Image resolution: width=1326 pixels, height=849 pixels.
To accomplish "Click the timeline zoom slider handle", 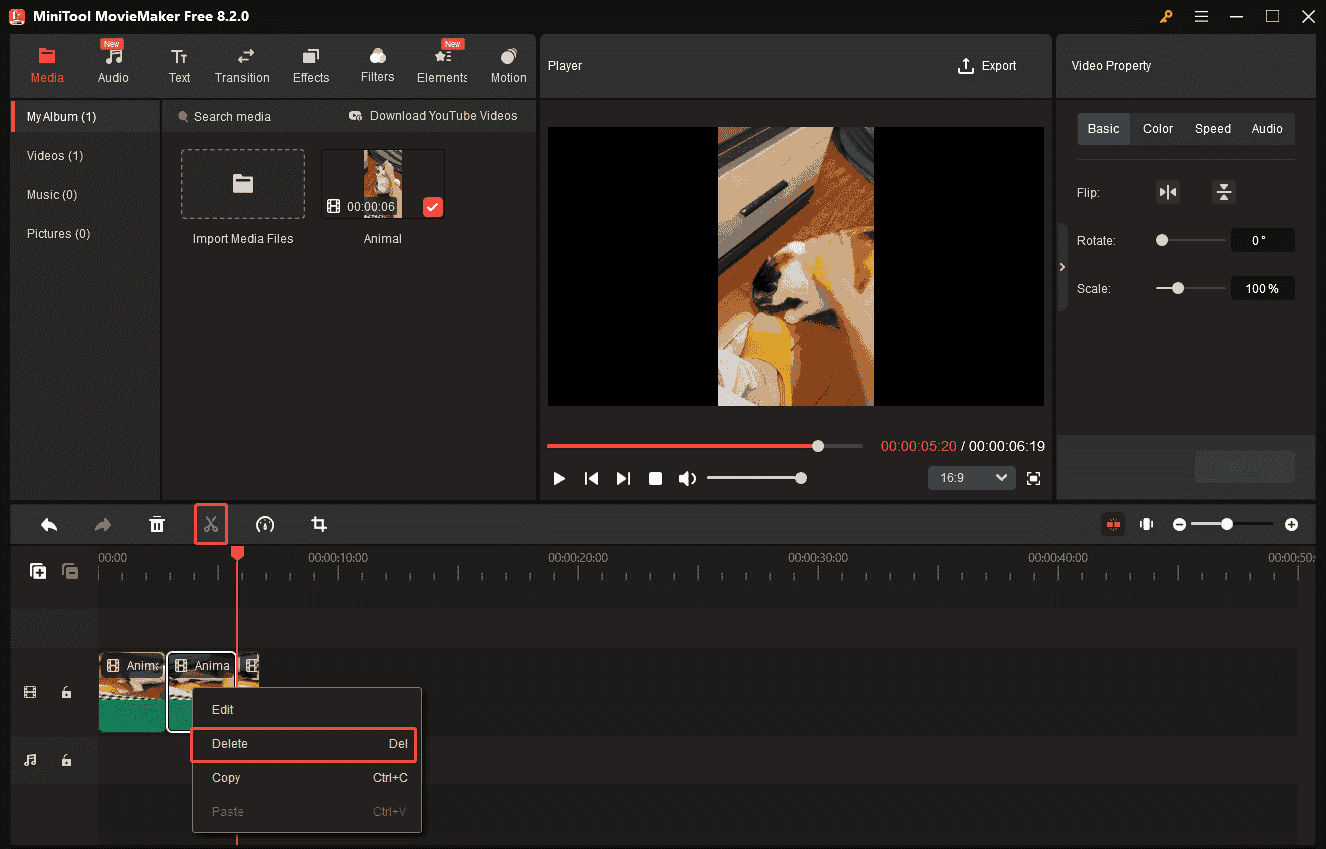I will (1227, 524).
